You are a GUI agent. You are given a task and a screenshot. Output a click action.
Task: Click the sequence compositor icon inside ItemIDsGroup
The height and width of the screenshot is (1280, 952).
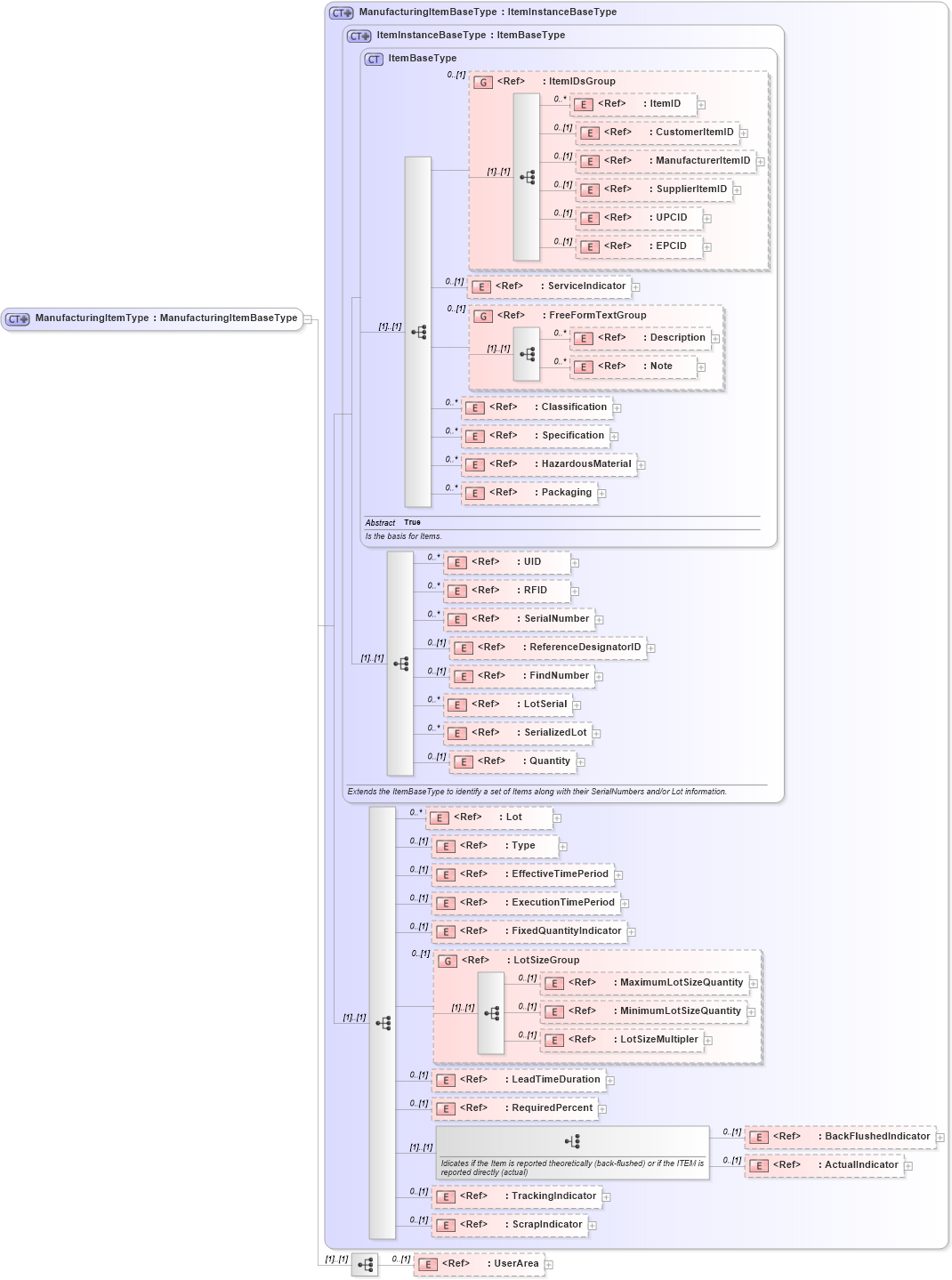coord(527,177)
